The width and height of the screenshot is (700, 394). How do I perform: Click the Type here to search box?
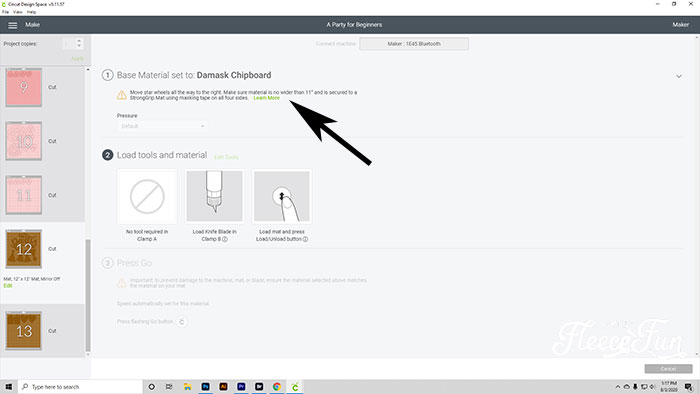80,387
